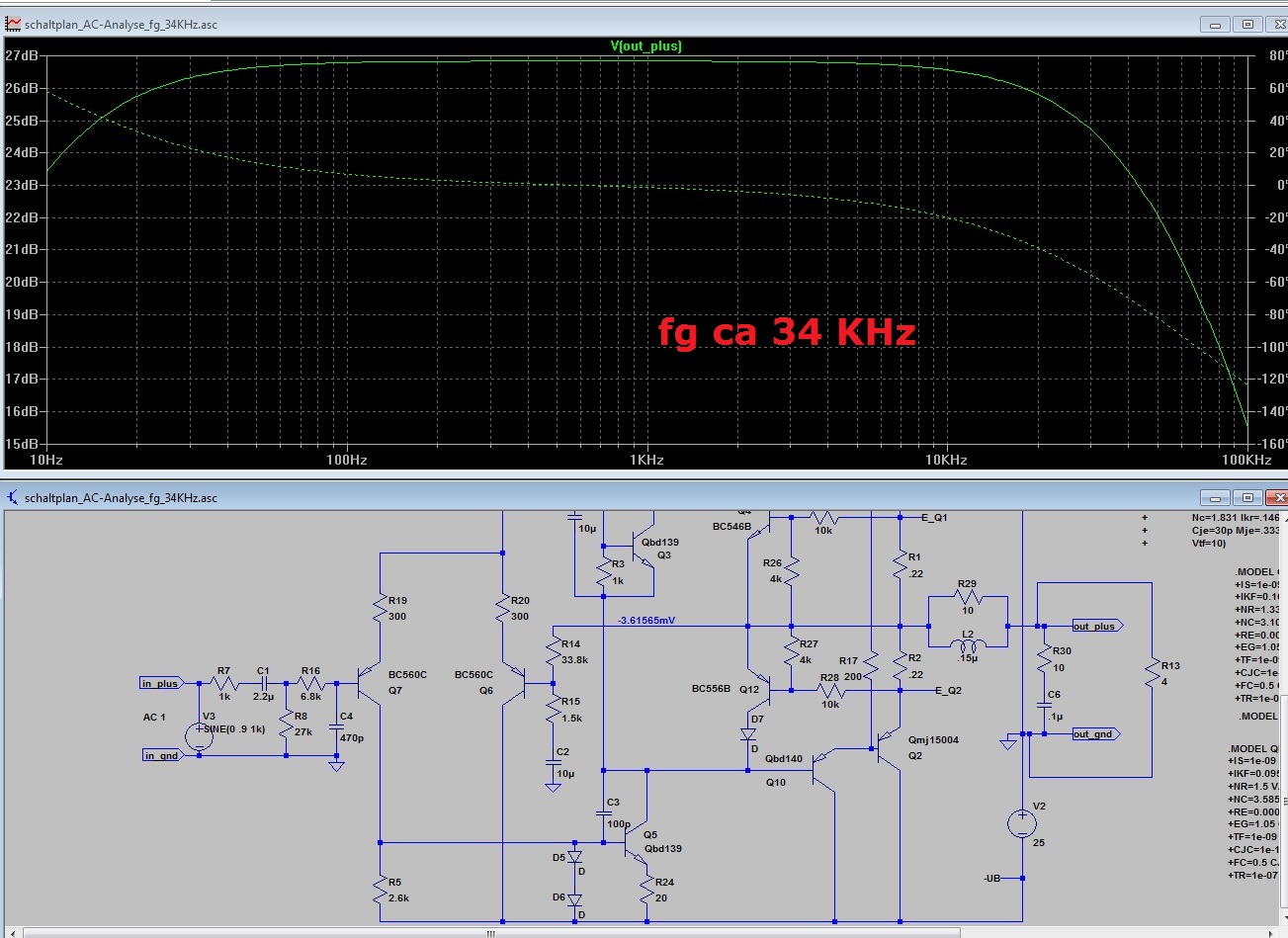This screenshot has width=1288, height=938.
Task: Click the 100KHz frequency axis label
Action: point(1246,460)
